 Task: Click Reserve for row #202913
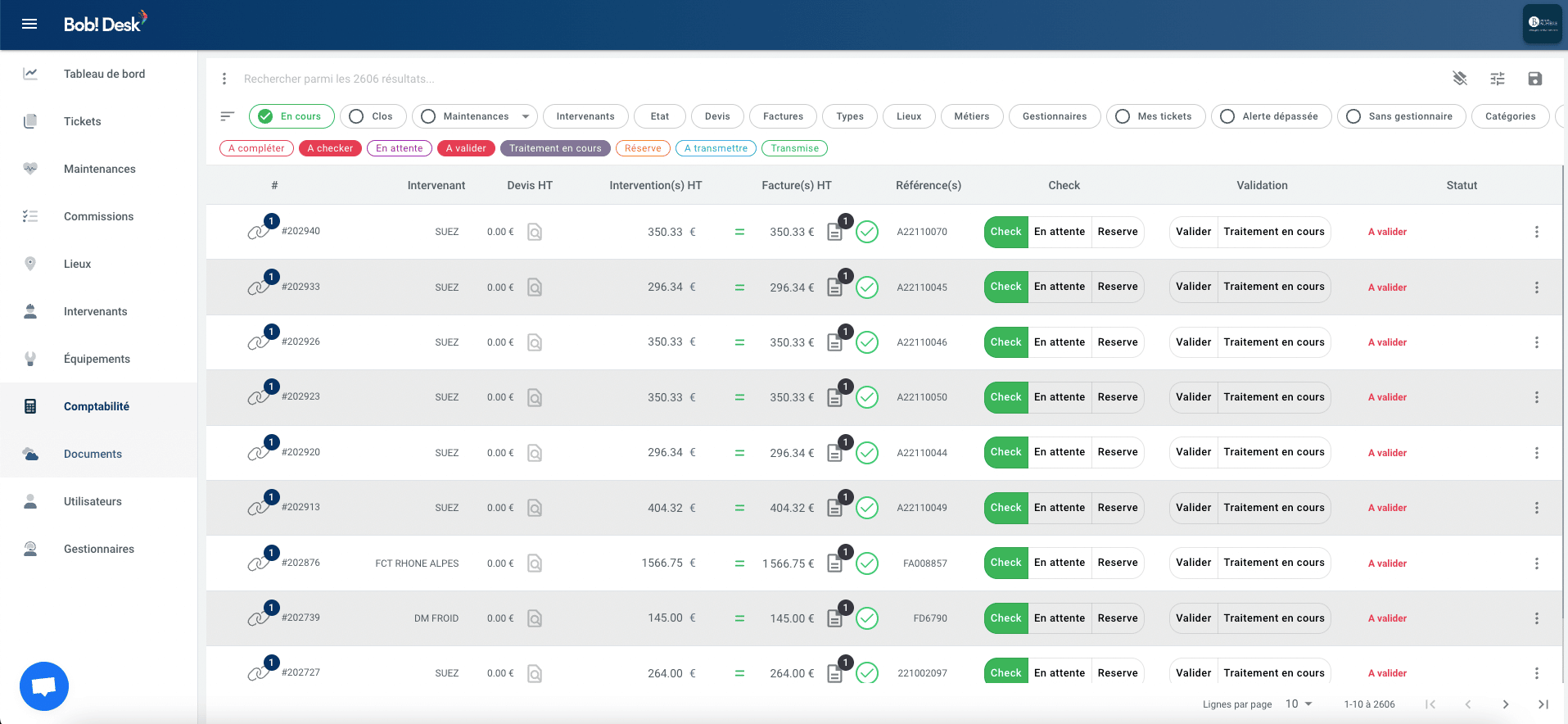(x=1118, y=508)
